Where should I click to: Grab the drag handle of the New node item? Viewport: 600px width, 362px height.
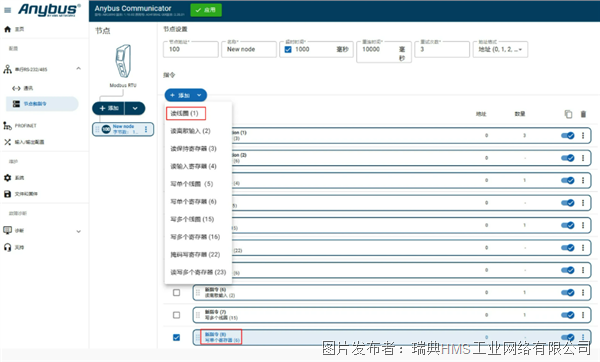click(97, 129)
